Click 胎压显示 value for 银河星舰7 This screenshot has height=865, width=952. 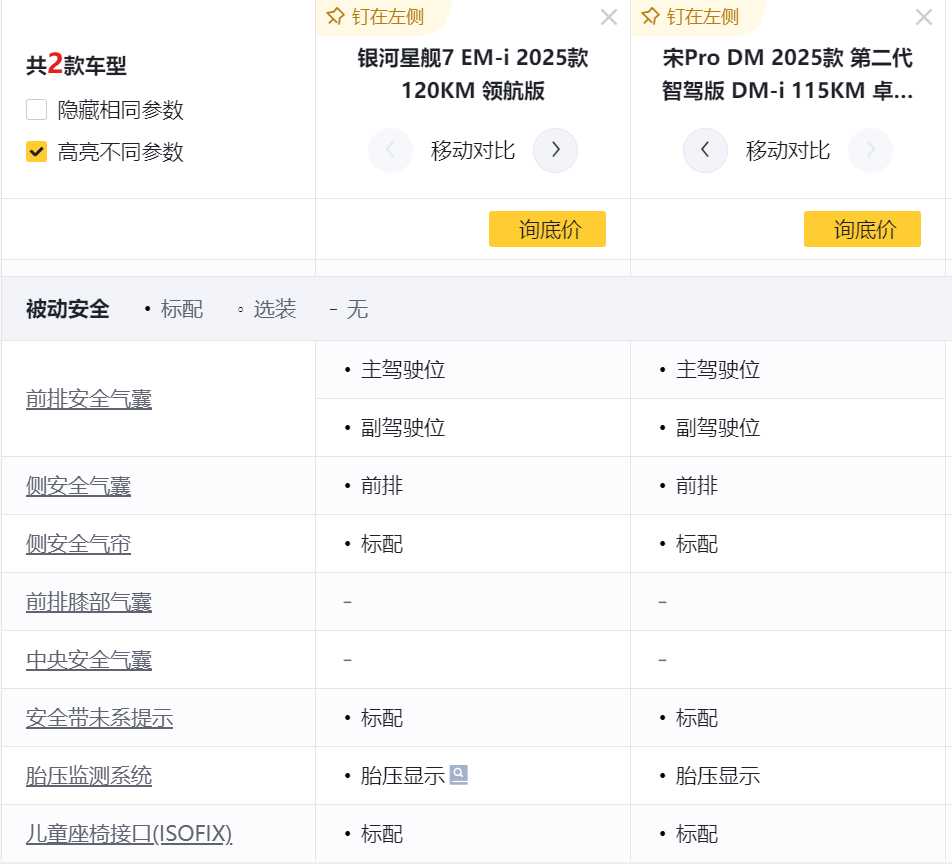pos(403,776)
